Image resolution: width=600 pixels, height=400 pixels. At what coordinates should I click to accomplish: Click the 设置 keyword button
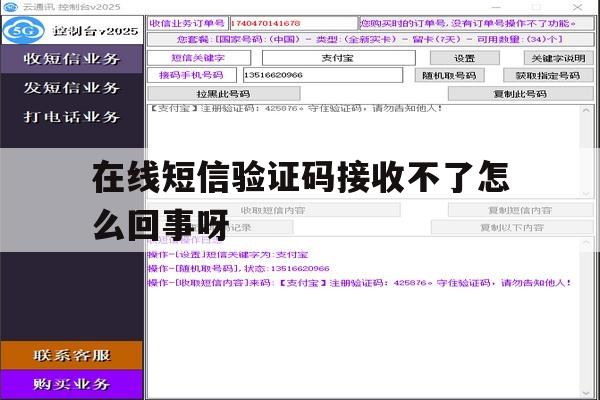pos(465,58)
